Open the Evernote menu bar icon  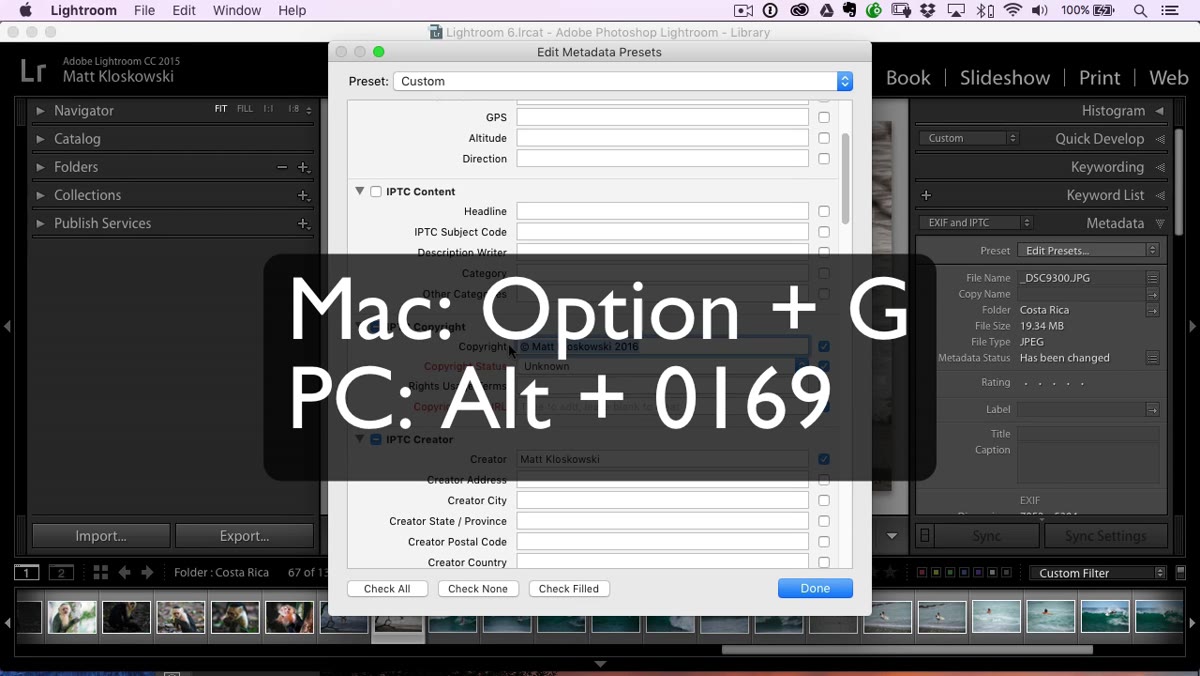(849, 10)
